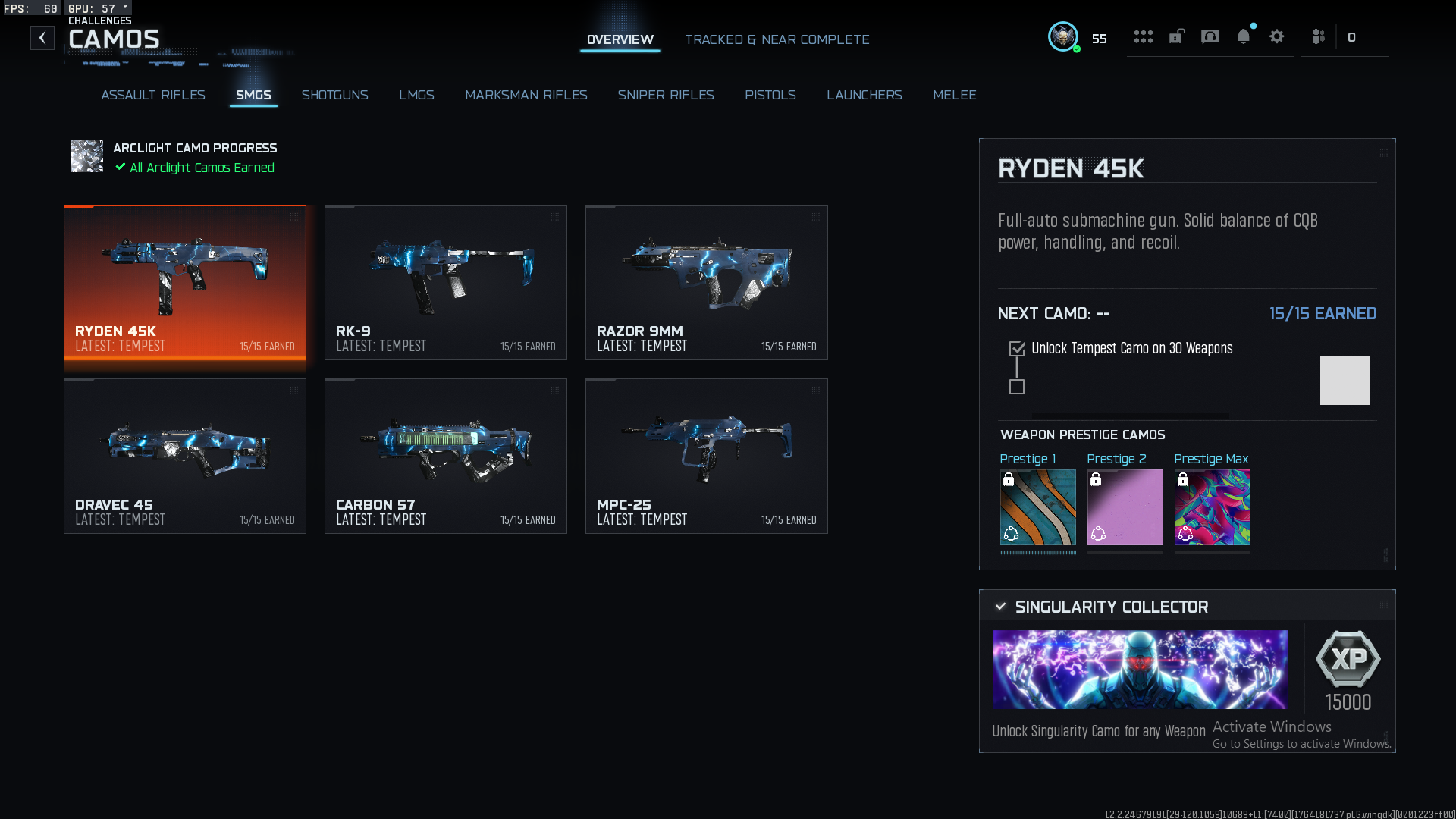1456x819 pixels.
Task: Toggle Unlock Tempest Camo on 30 Weapons checkbox
Action: point(1017,349)
